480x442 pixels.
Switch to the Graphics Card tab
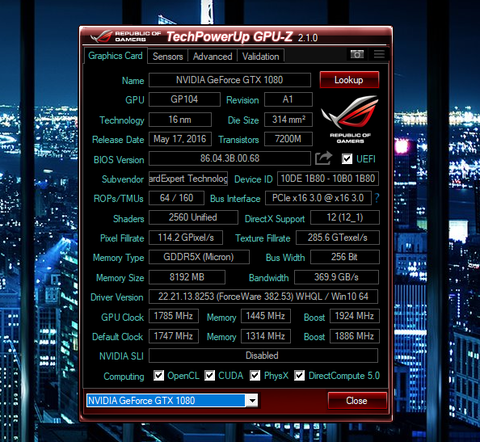115,56
